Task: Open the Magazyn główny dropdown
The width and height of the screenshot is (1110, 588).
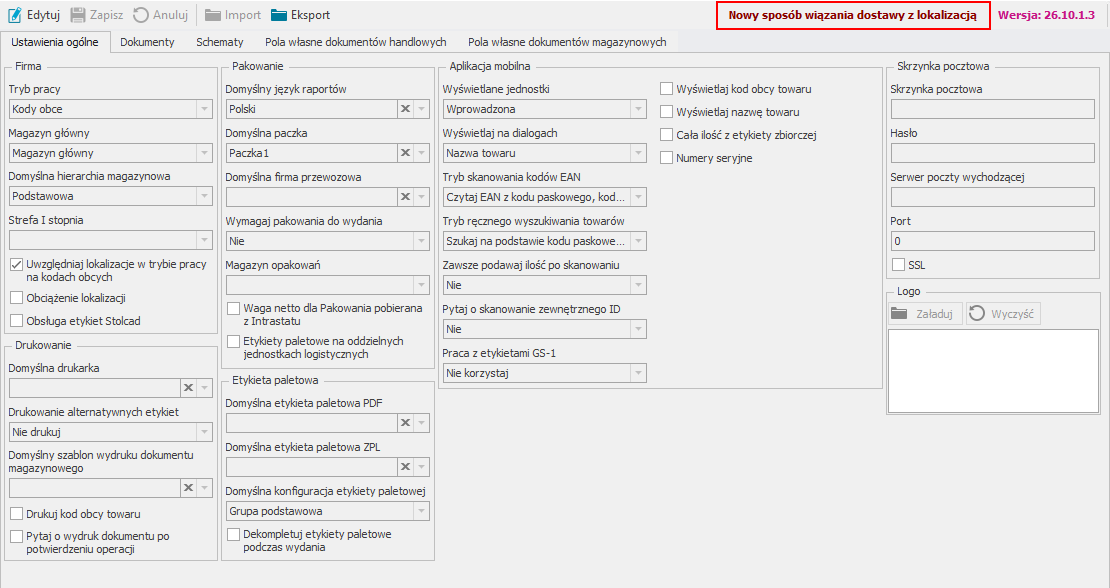Action: tap(205, 153)
